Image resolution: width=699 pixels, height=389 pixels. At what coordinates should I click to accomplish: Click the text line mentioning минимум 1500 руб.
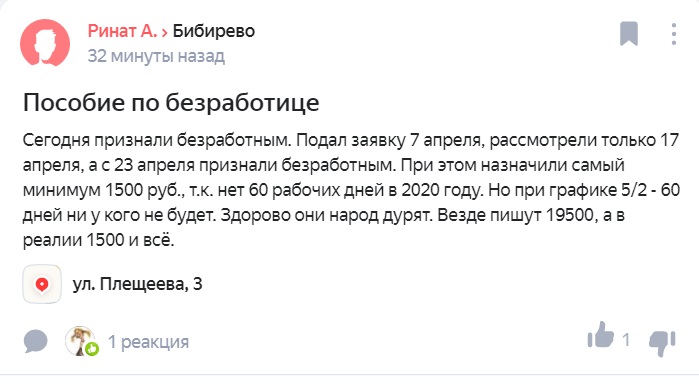(351, 190)
